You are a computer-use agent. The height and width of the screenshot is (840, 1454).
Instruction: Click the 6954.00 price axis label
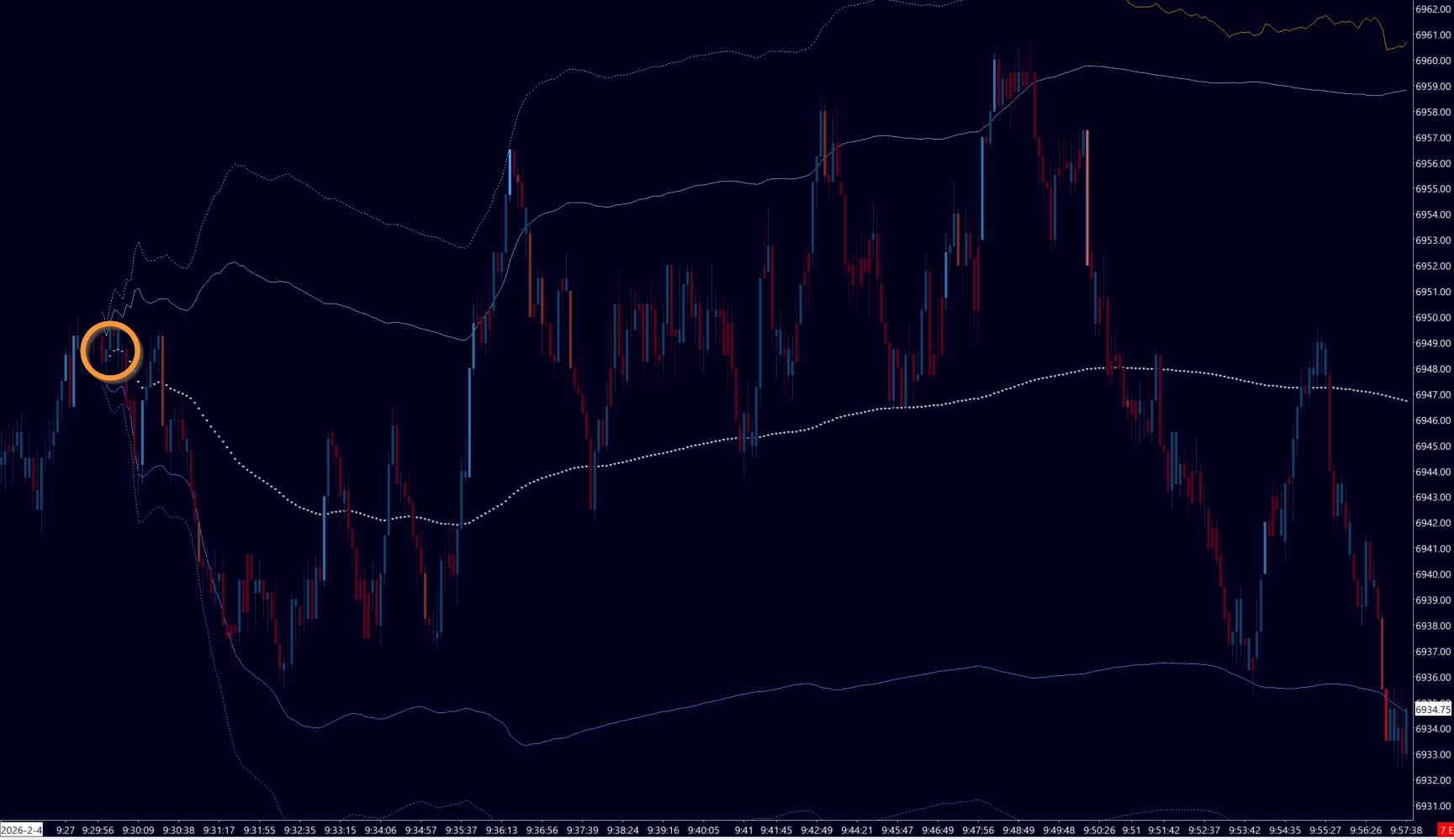1433,215
